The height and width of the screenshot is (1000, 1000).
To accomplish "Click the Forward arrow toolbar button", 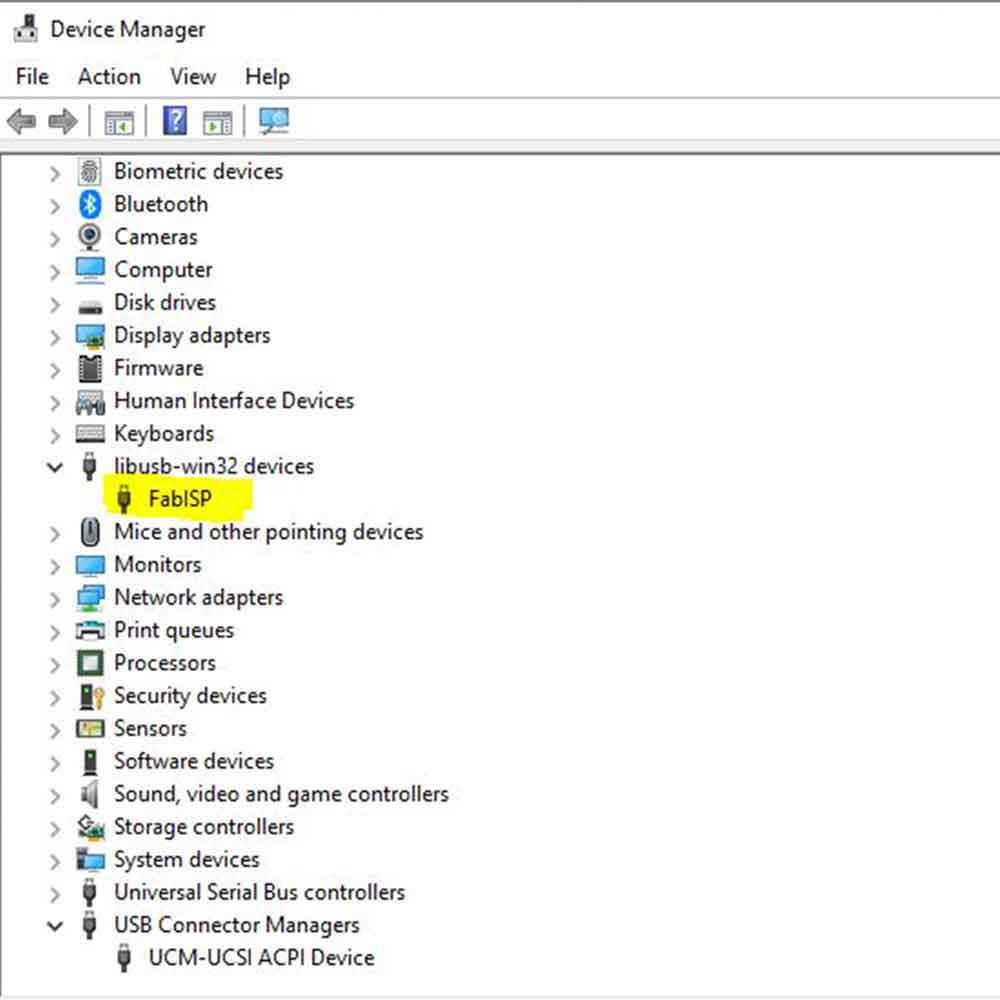I will pos(62,121).
